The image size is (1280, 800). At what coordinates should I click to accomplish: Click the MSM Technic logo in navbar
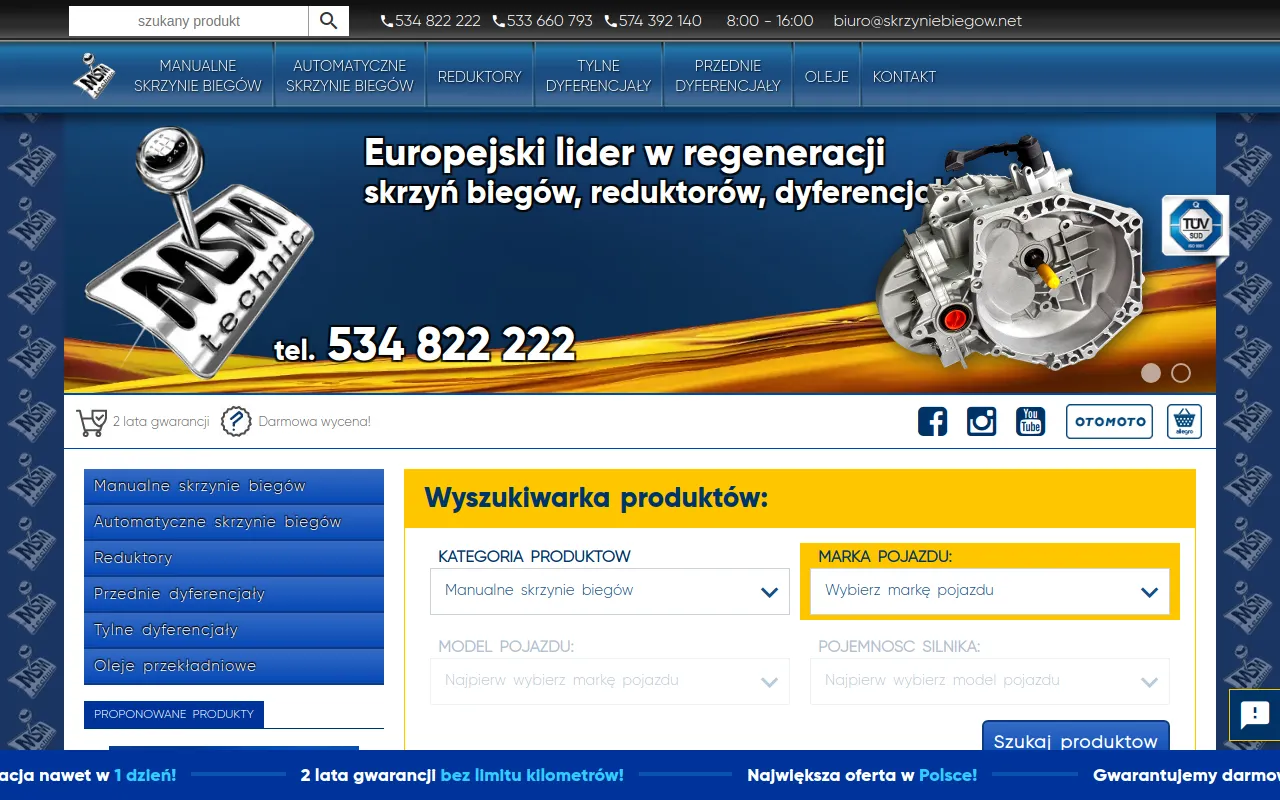(95, 76)
